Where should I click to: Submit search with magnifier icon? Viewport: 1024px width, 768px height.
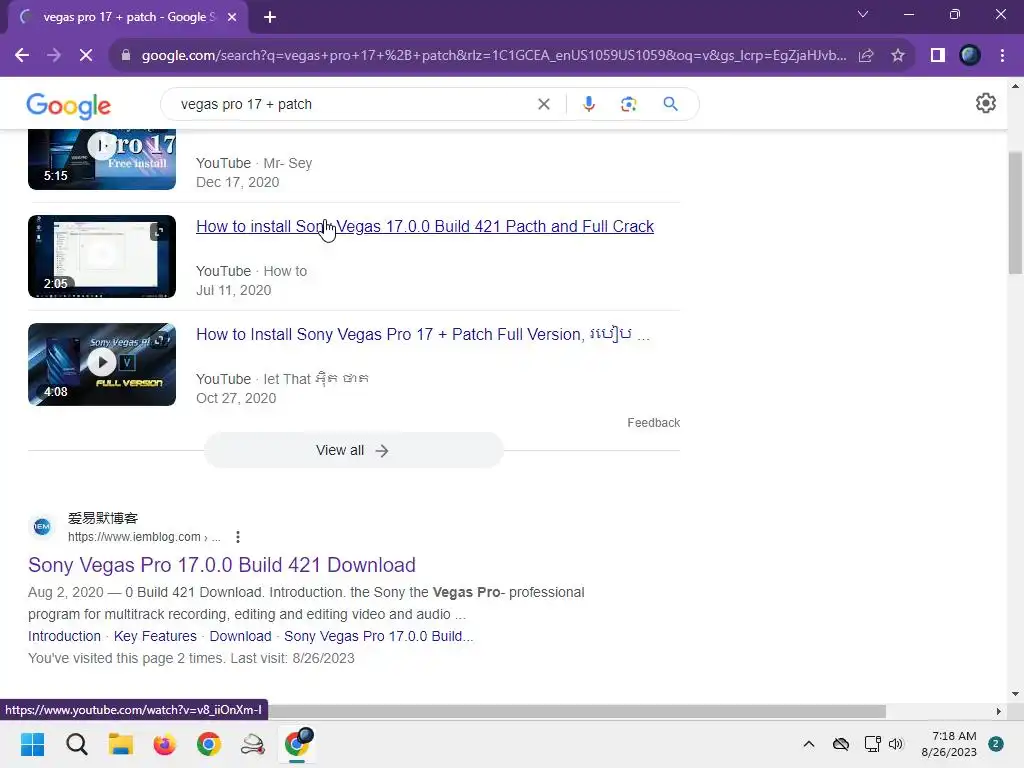670,104
